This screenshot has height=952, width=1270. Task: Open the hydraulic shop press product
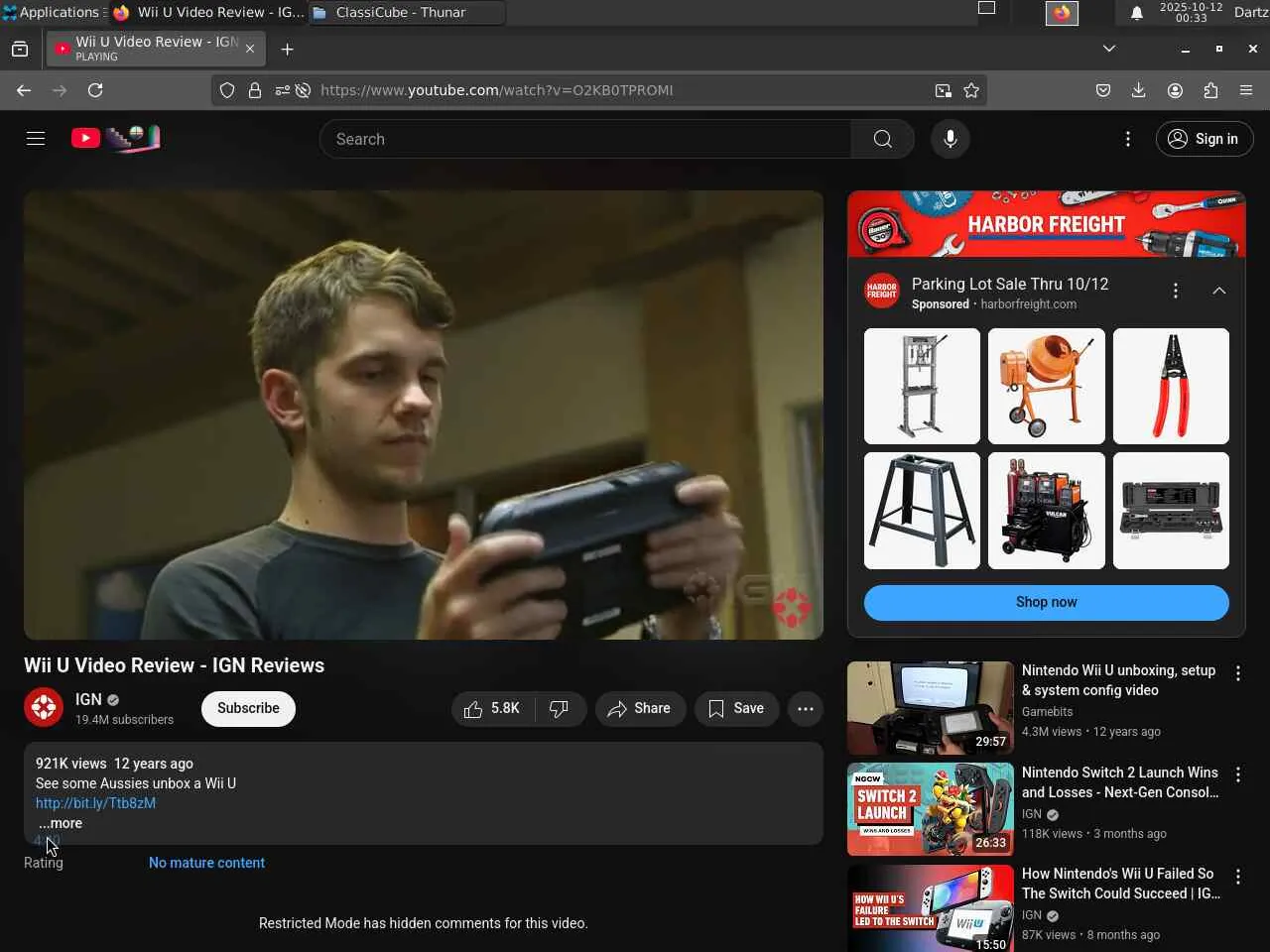pos(922,386)
